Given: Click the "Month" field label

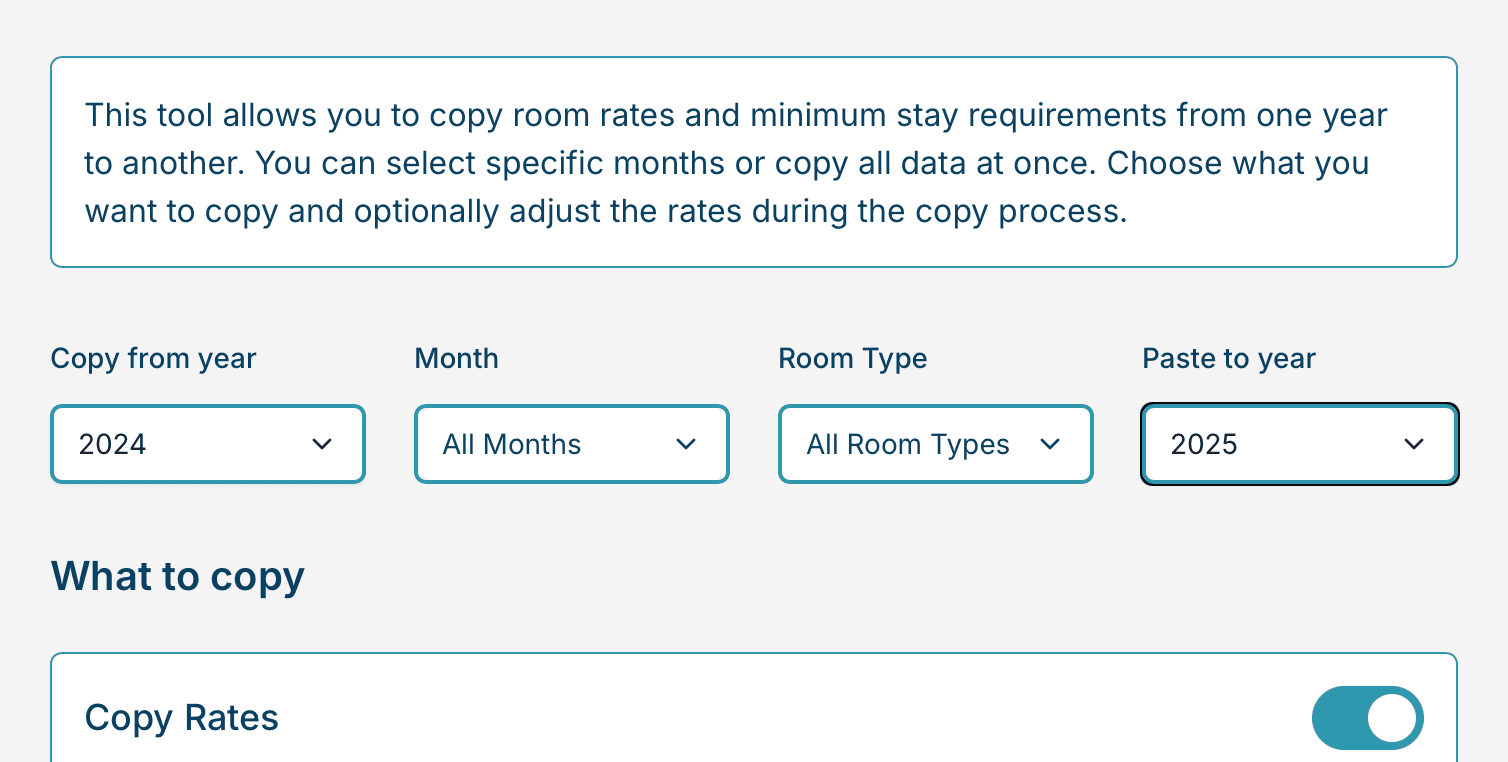Looking at the screenshot, I should (x=456, y=359).
